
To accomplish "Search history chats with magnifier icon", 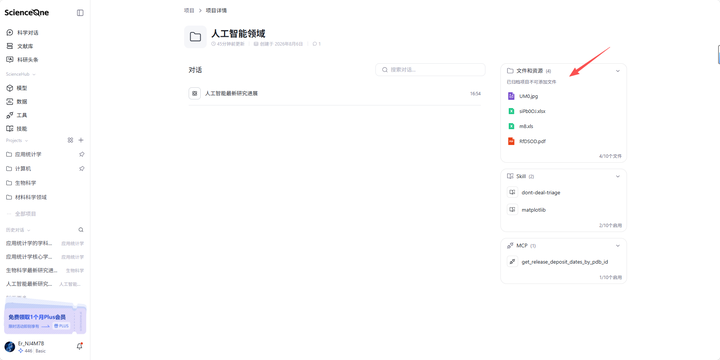I will (81, 230).
